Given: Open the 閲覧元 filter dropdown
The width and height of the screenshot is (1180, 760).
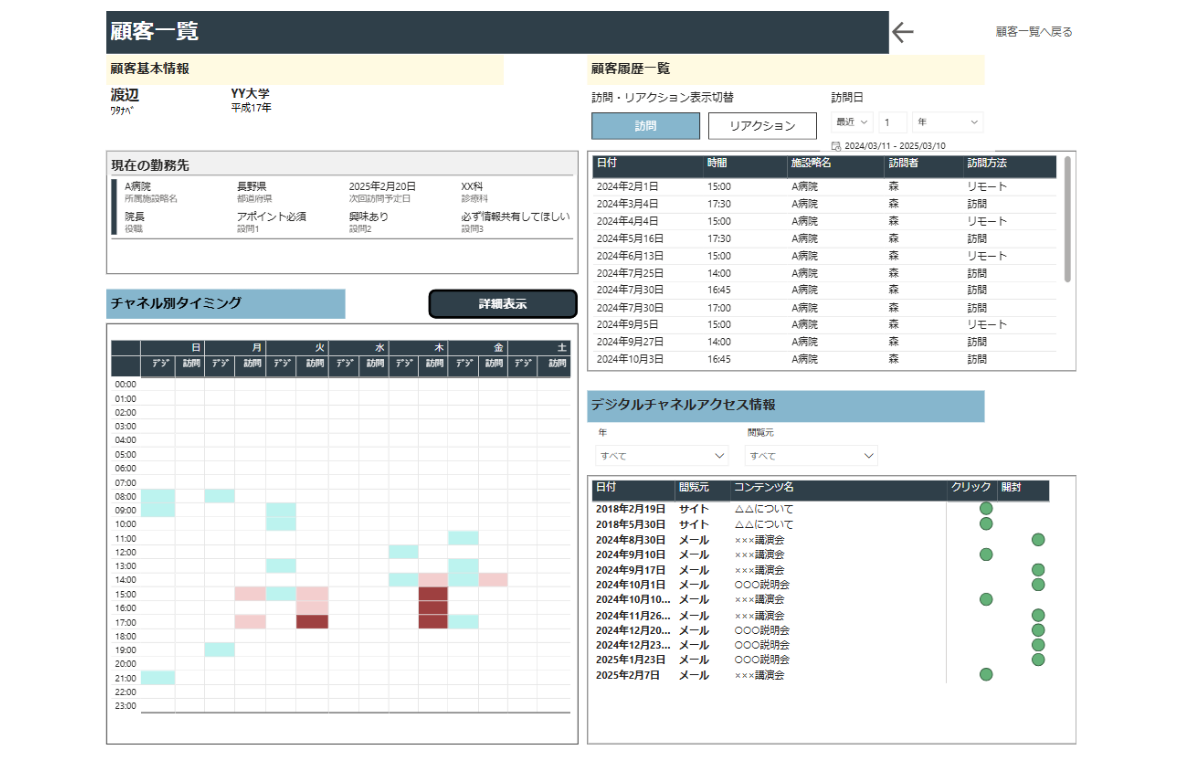Looking at the screenshot, I should [x=810, y=456].
